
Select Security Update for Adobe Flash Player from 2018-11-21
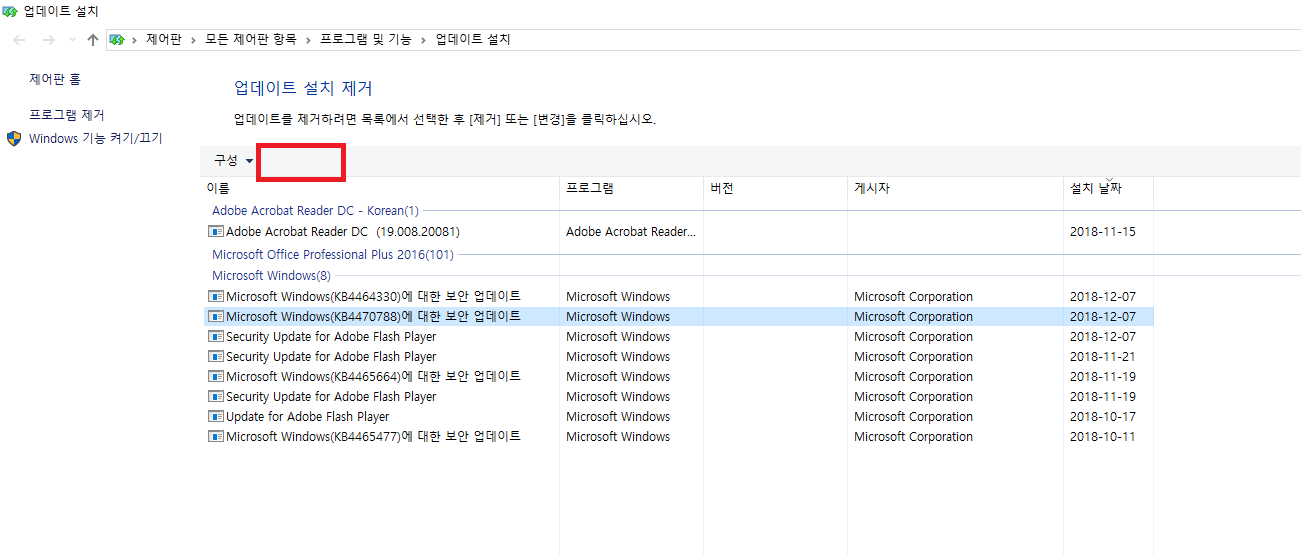point(331,357)
